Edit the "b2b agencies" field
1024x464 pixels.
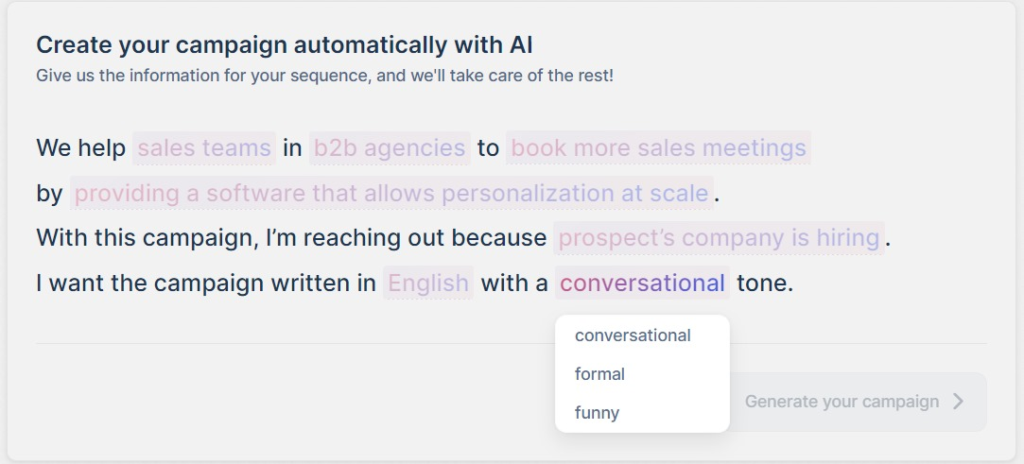[x=389, y=149]
